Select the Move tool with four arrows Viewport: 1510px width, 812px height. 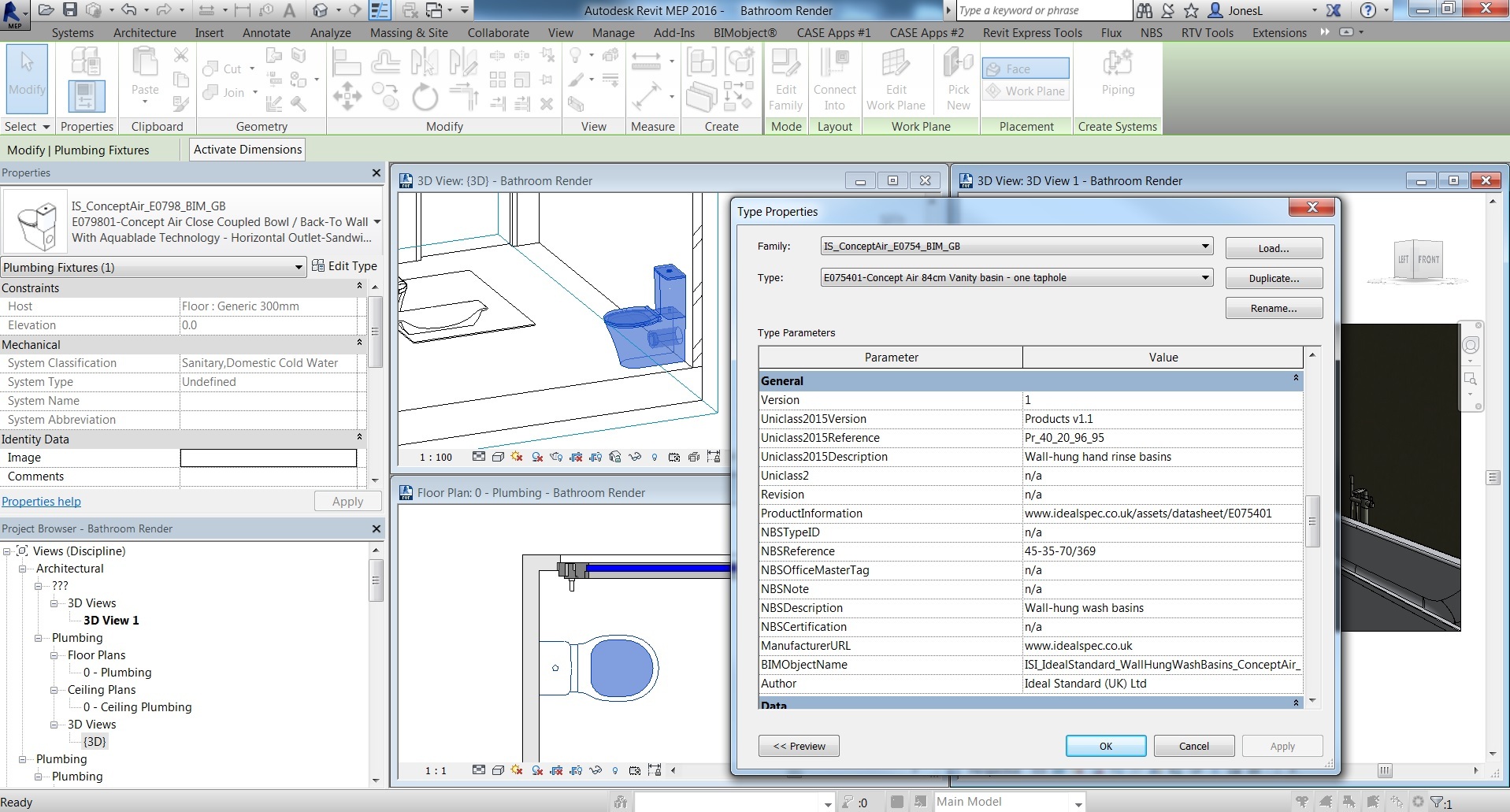point(347,97)
